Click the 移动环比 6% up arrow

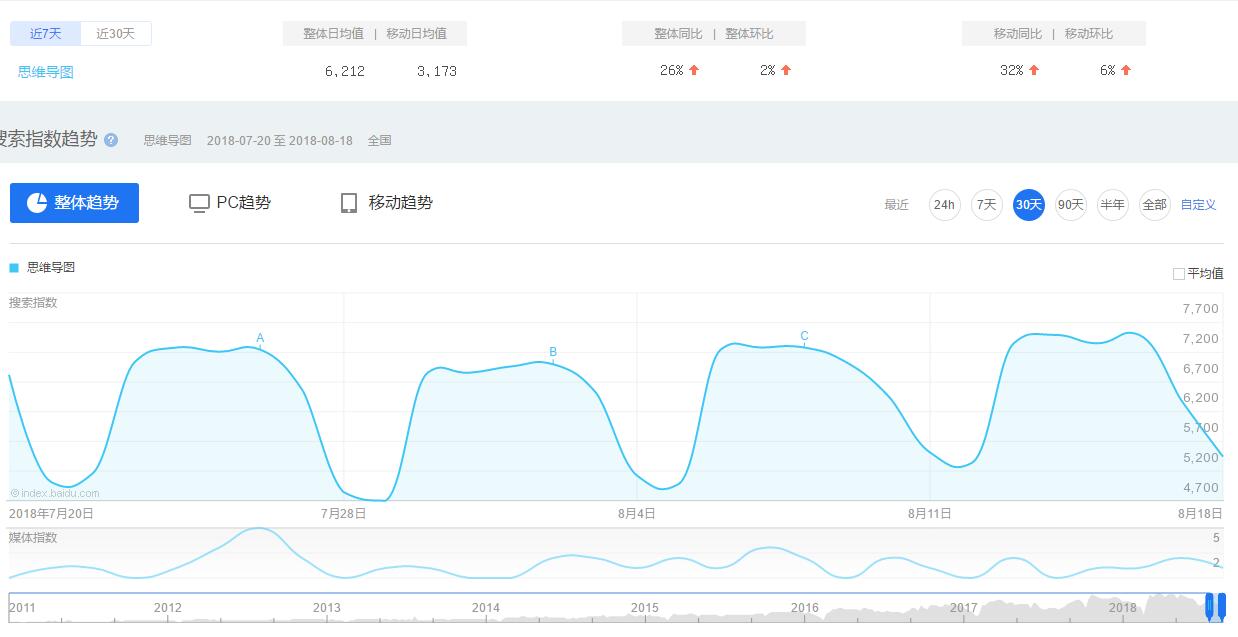[1126, 71]
